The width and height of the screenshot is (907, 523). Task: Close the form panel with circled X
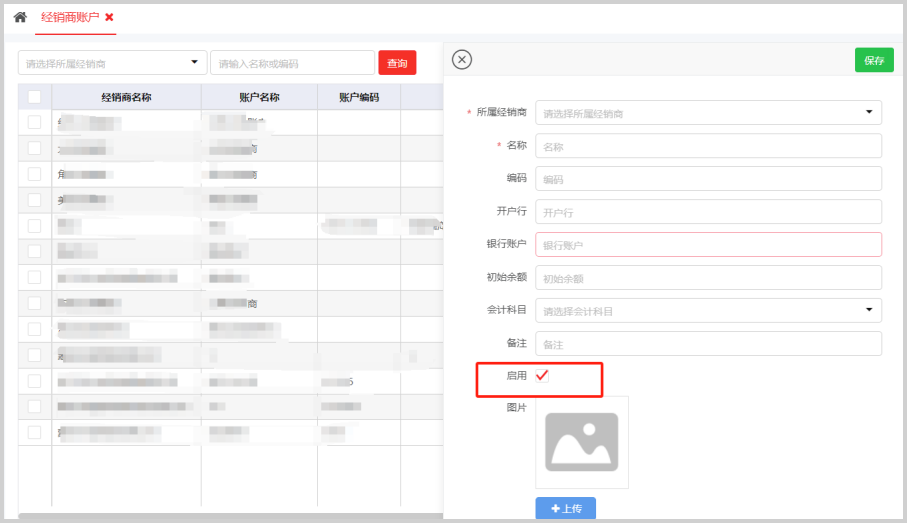(462, 60)
